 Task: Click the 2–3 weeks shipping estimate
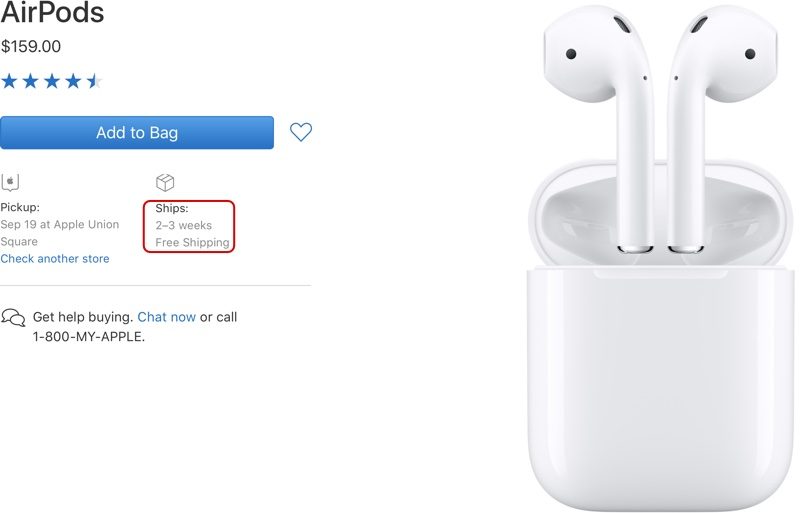pyautogui.click(x=184, y=225)
